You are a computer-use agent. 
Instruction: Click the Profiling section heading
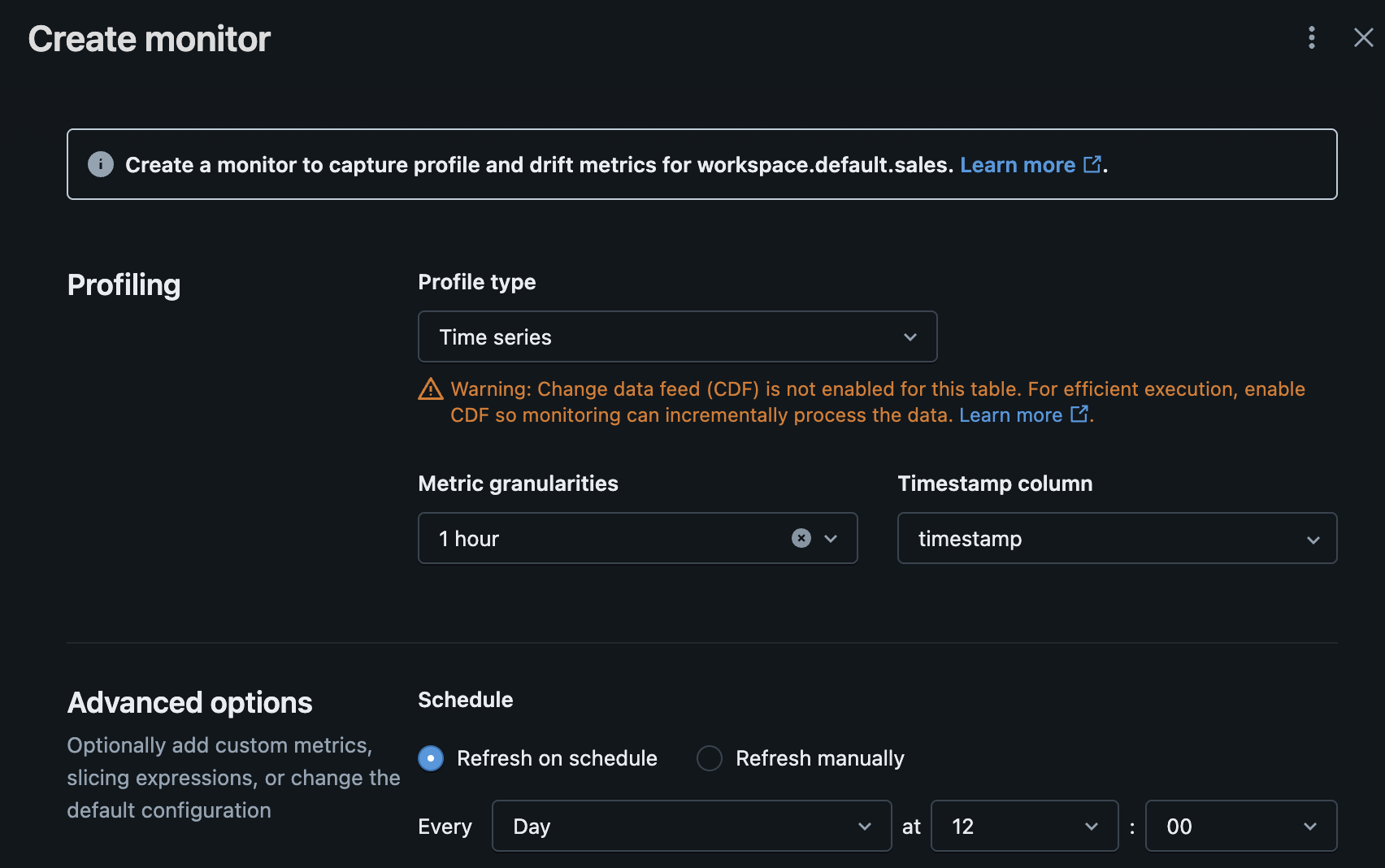pos(124,285)
